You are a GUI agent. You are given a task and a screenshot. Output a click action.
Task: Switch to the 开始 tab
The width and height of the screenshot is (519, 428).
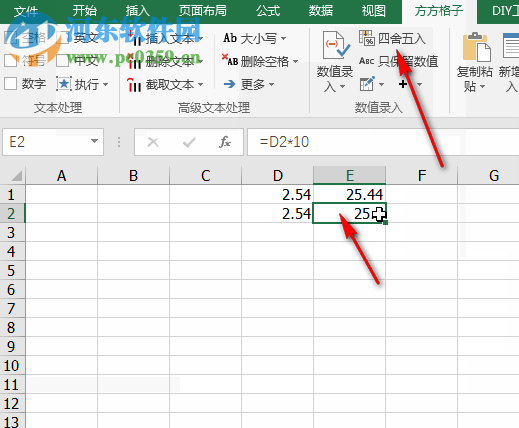(85, 11)
